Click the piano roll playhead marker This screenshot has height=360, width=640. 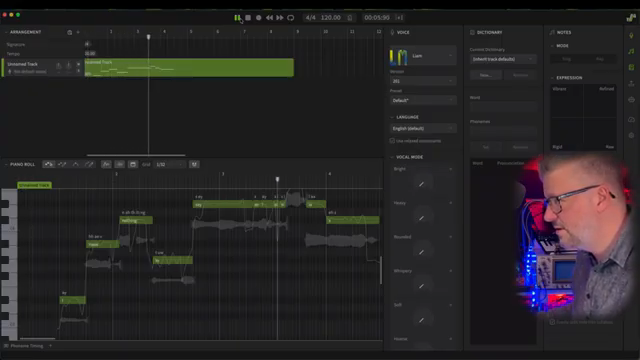click(x=278, y=179)
